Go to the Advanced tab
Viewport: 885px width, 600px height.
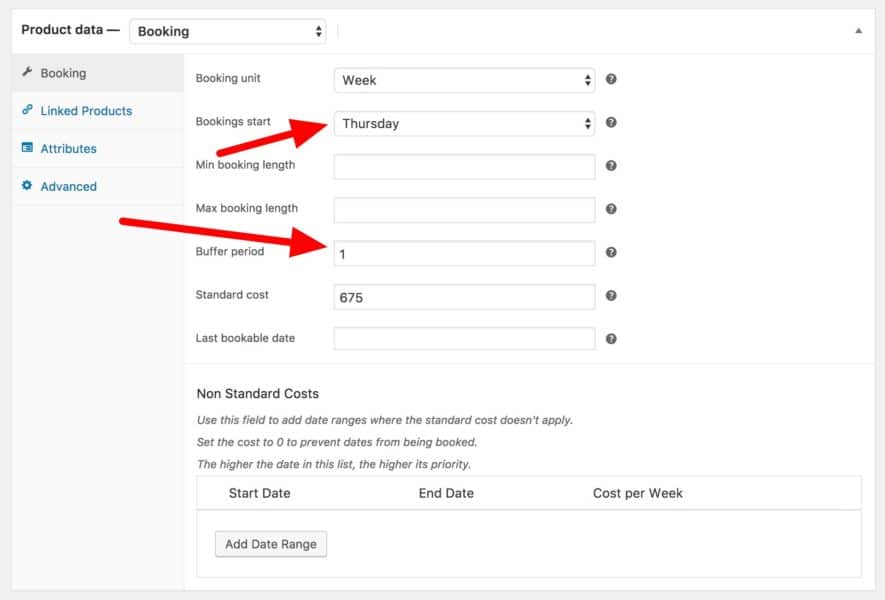[x=68, y=187]
